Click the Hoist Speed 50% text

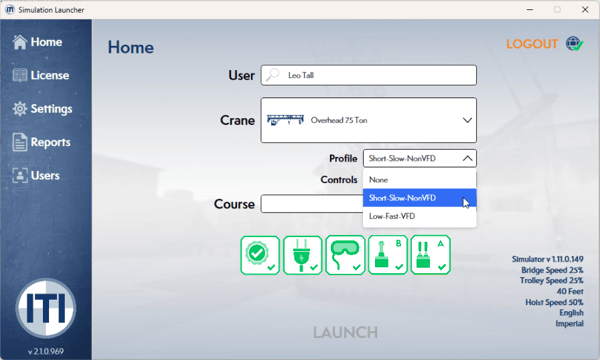click(554, 302)
